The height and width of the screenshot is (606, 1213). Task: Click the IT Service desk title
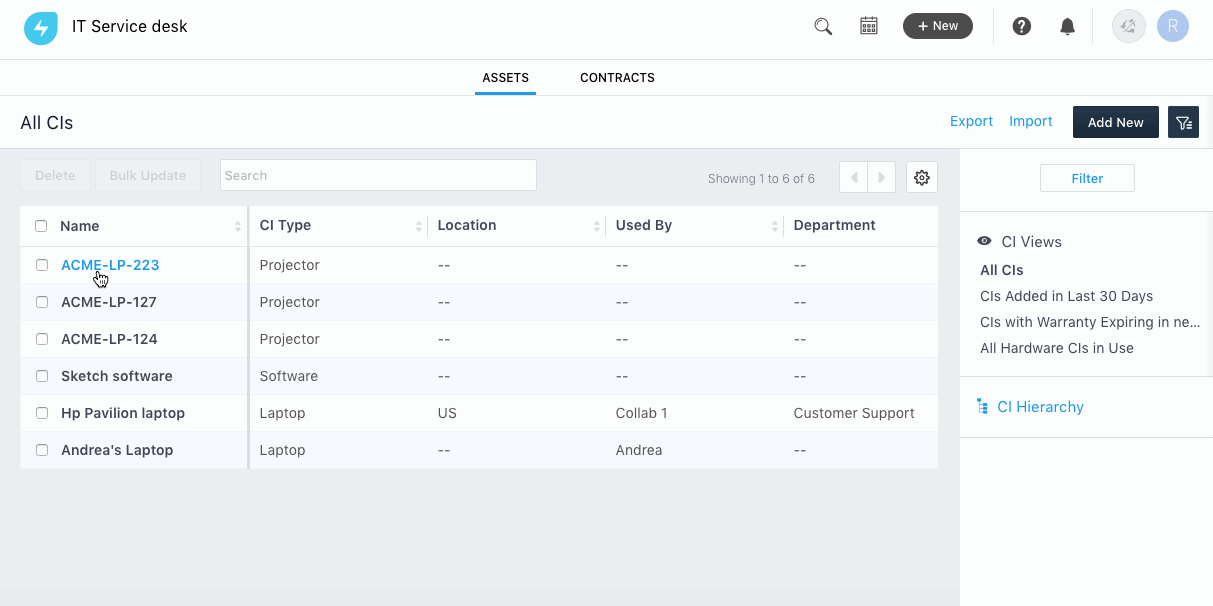point(130,26)
